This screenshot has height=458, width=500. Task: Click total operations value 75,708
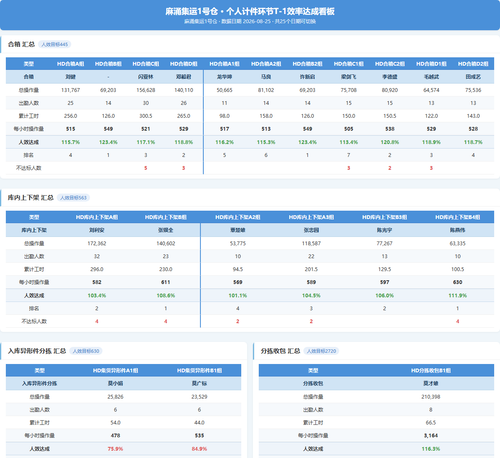(349, 90)
